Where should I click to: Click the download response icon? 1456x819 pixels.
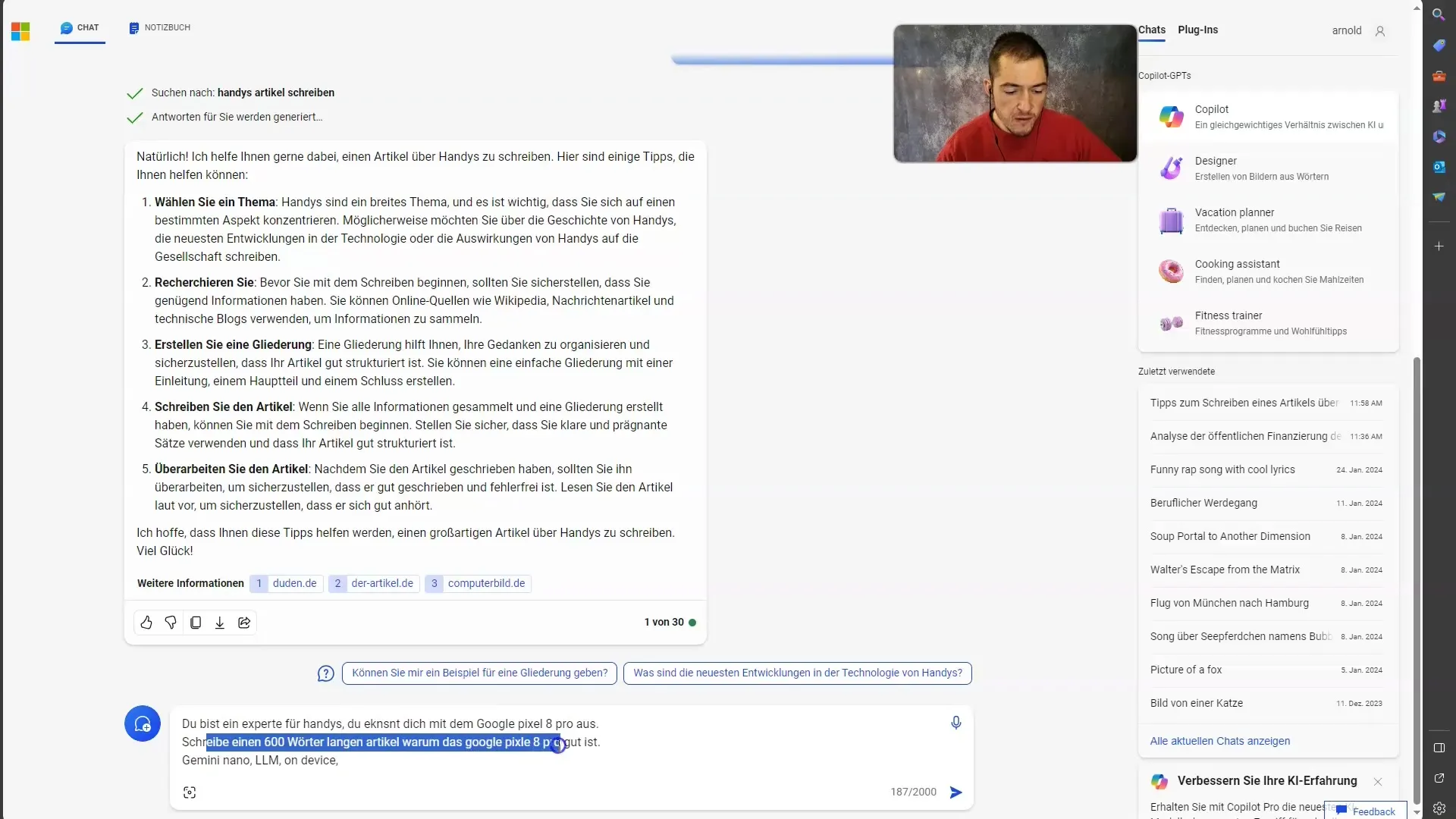(x=220, y=622)
